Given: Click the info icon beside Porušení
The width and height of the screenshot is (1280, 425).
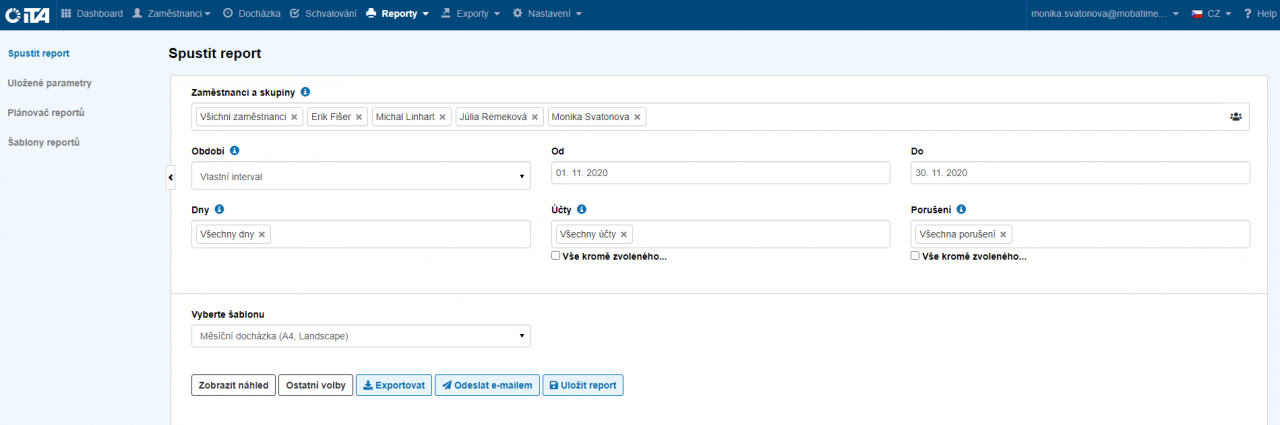Looking at the screenshot, I should pyautogui.click(x=961, y=210).
